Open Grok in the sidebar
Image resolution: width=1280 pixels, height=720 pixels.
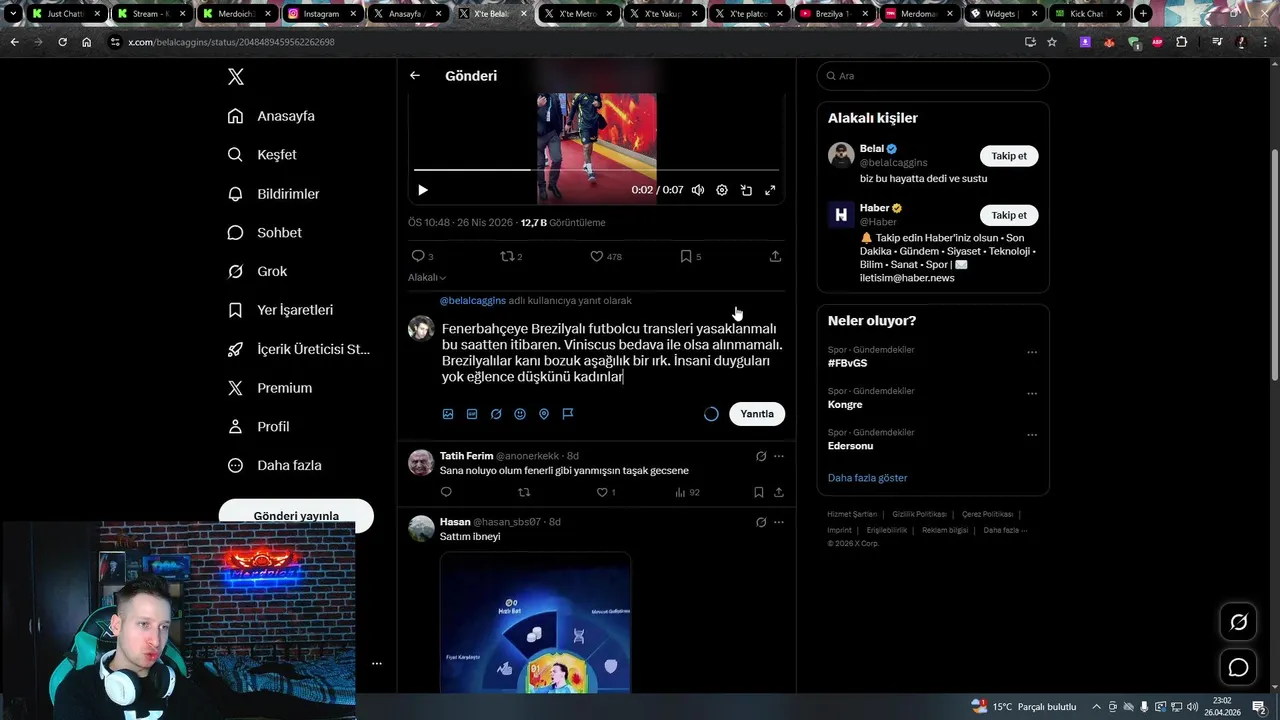(x=257, y=271)
